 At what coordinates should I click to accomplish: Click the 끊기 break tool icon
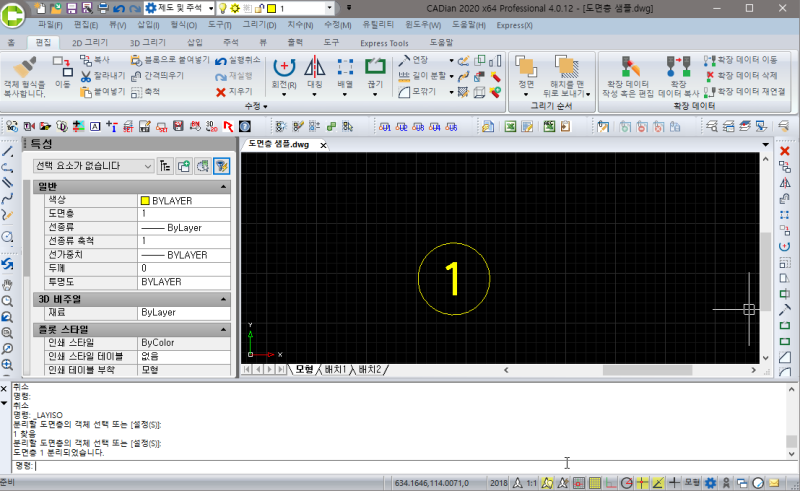click(x=375, y=67)
